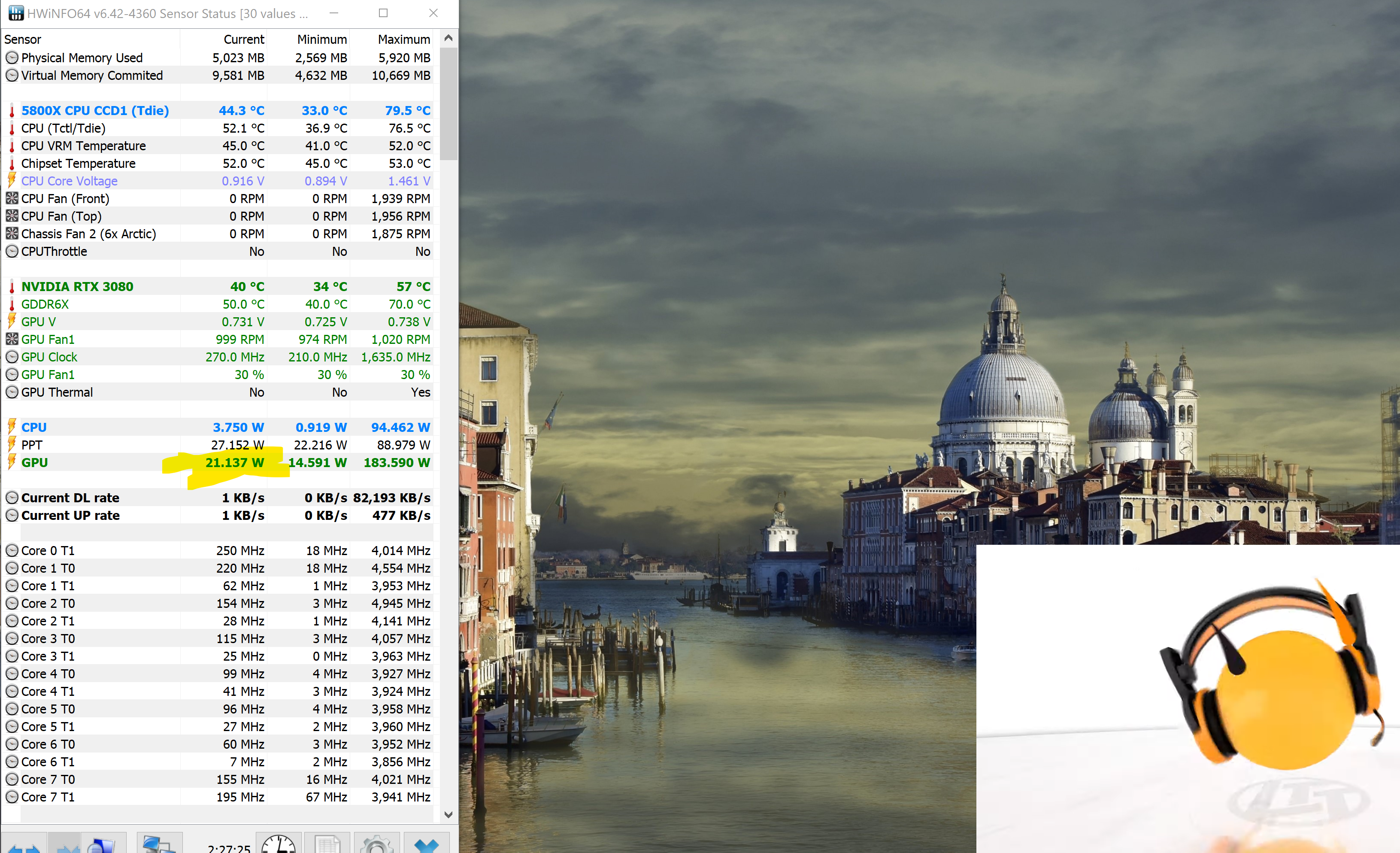Click the GPU Fan1 RPM fan icon
The image size is (1400, 853).
pyautogui.click(x=12, y=339)
